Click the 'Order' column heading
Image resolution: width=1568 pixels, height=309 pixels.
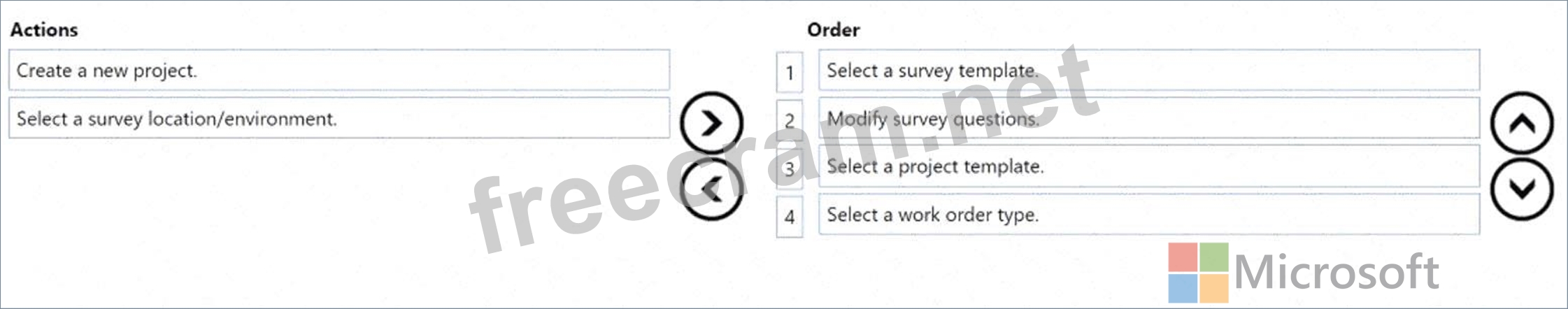(x=833, y=30)
